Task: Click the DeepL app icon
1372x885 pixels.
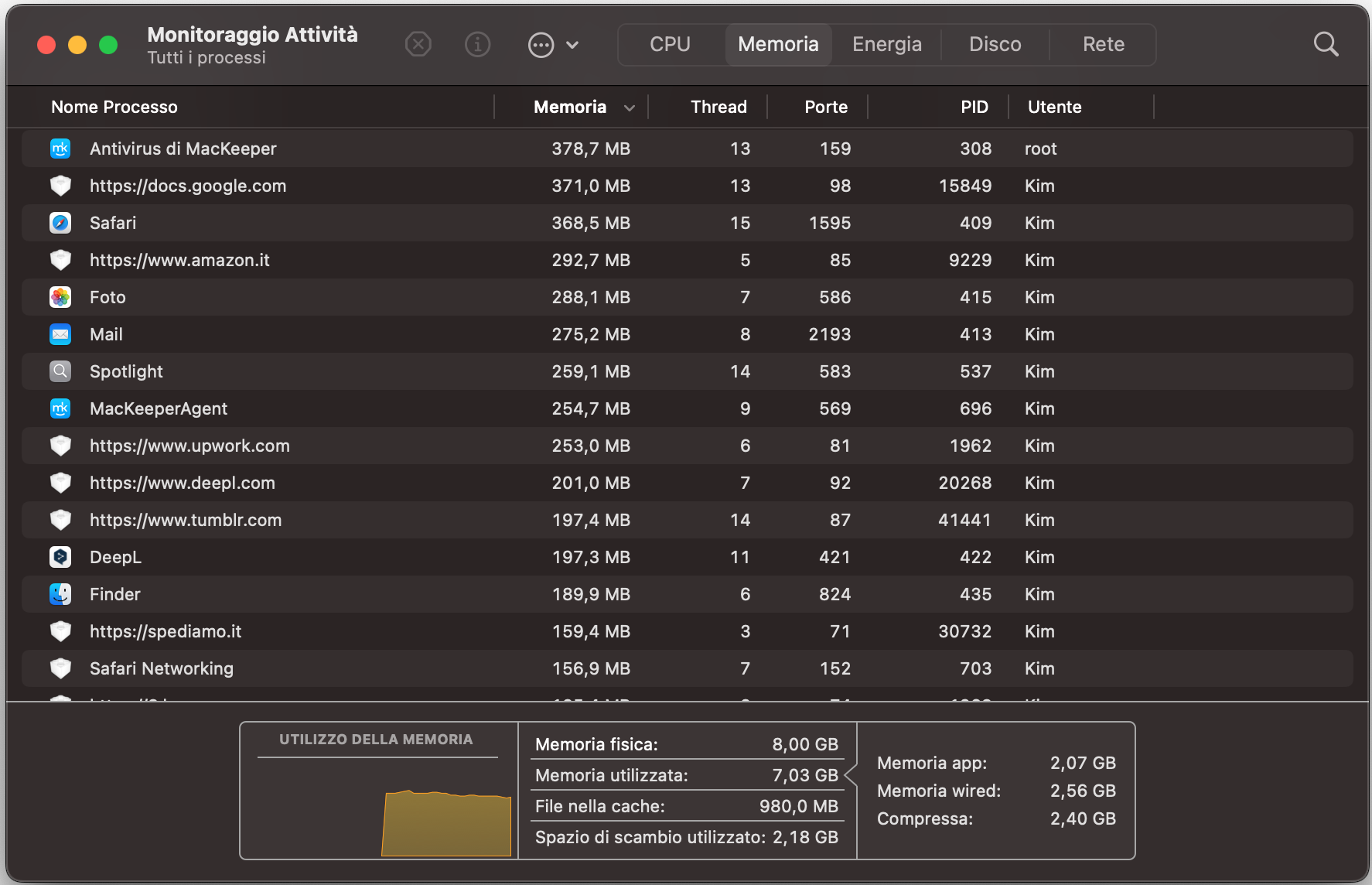Action: coord(60,557)
